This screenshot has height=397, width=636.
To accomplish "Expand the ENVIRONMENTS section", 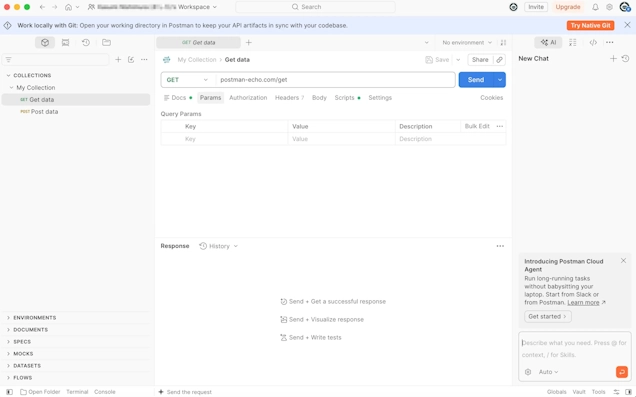I will point(8,318).
